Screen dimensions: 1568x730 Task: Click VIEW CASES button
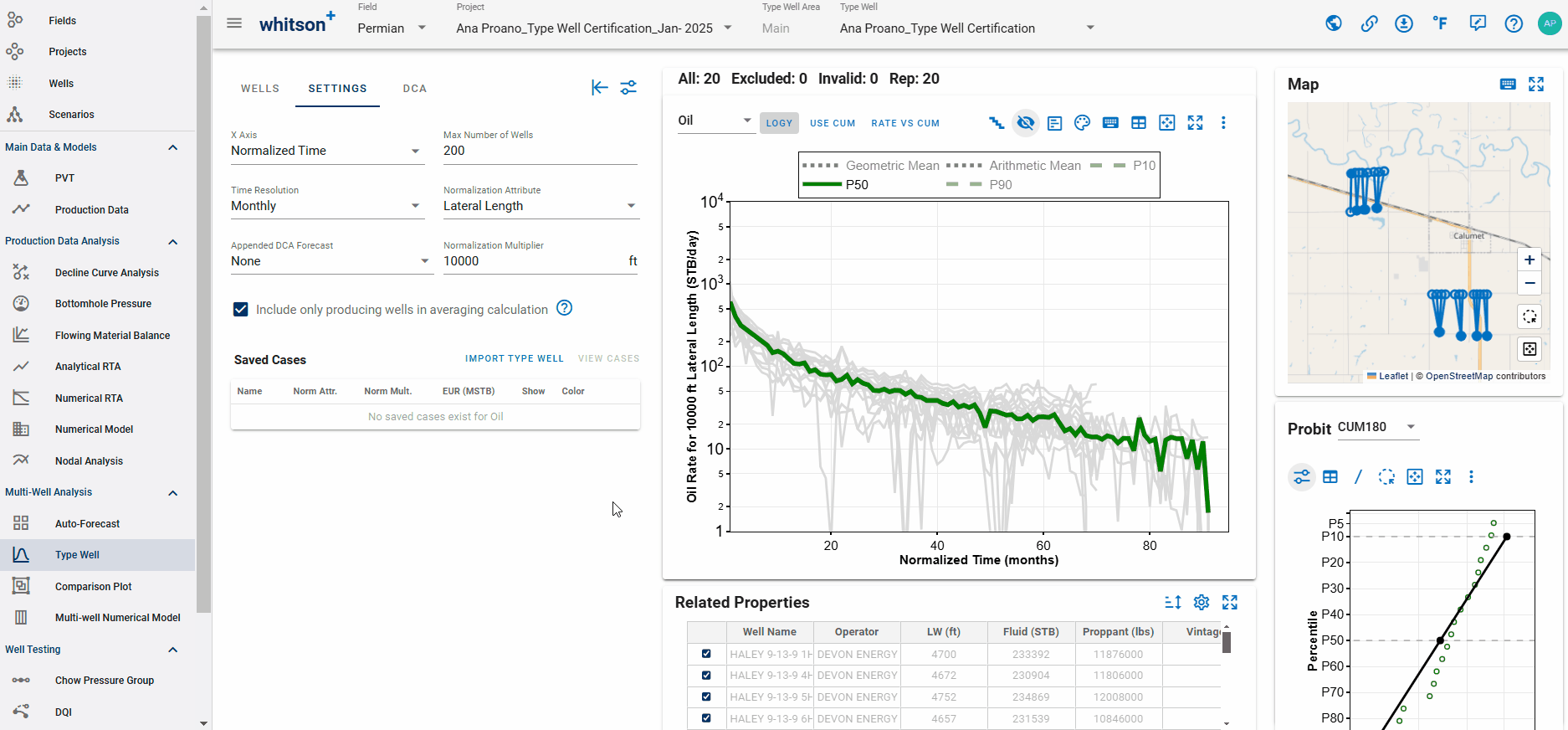click(608, 358)
